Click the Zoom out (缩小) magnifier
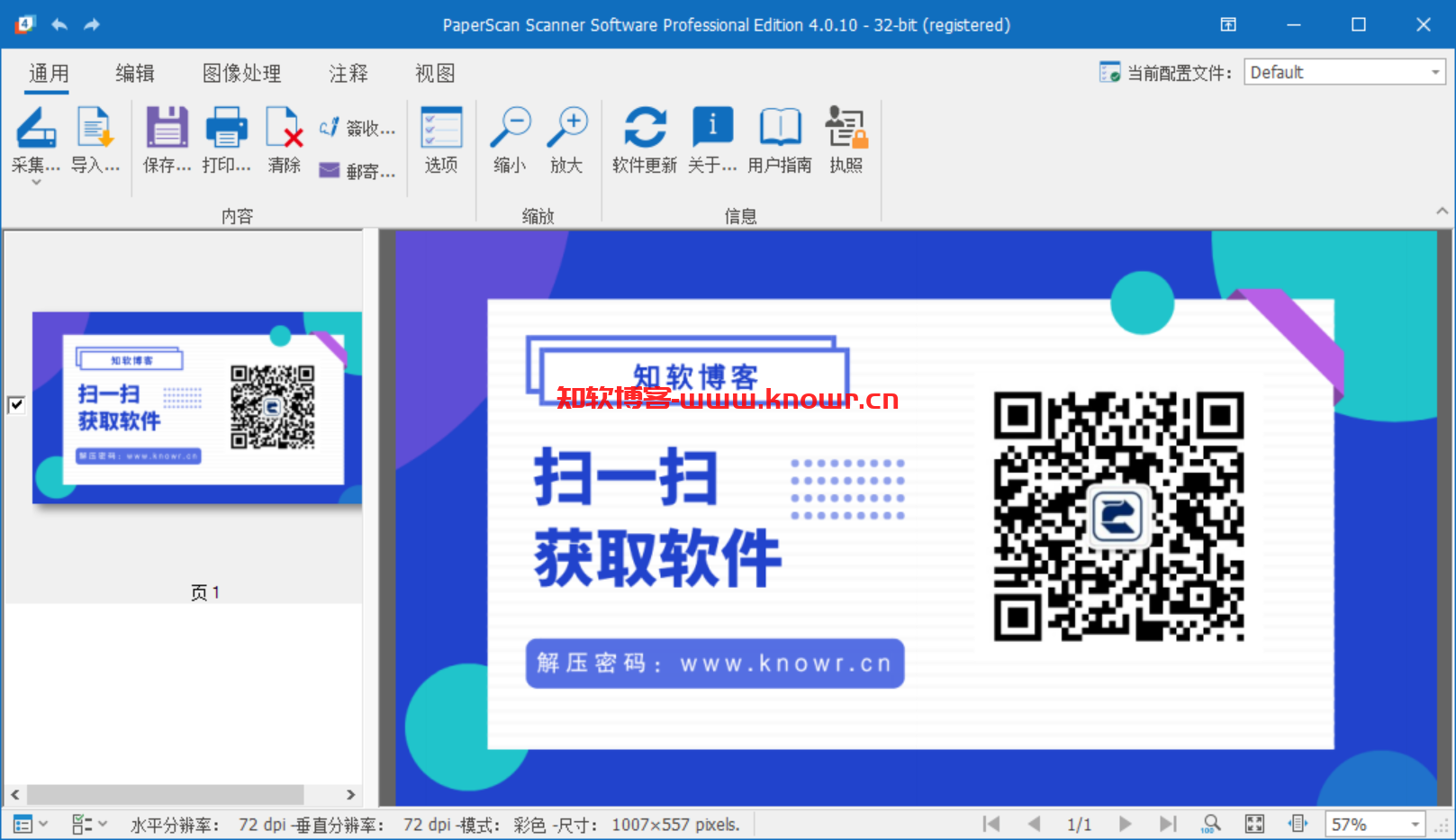This screenshot has height=840, width=1456. click(x=511, y=127)
